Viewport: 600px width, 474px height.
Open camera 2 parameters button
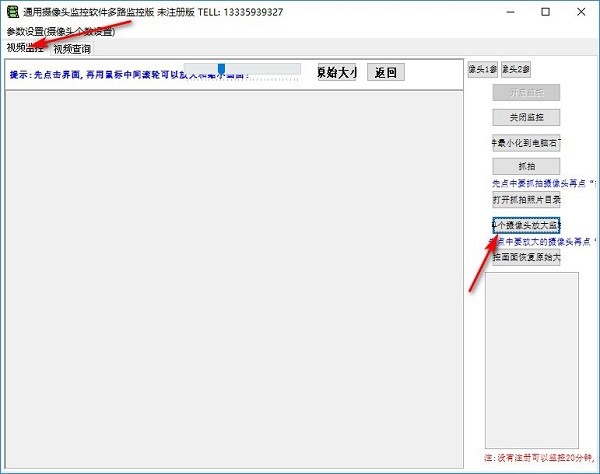tap(516, 69)
